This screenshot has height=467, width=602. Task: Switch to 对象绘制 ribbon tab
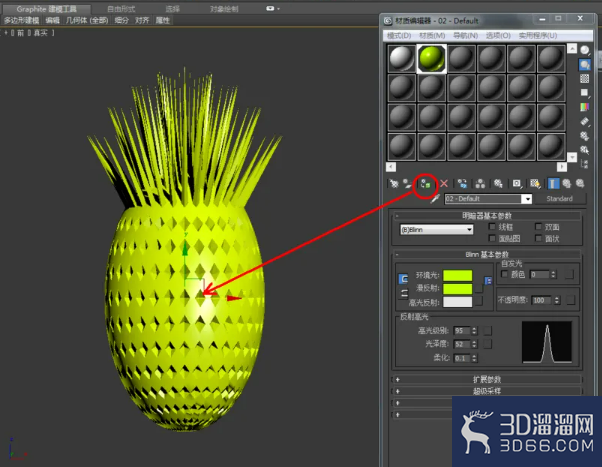[x=224, y=9]
